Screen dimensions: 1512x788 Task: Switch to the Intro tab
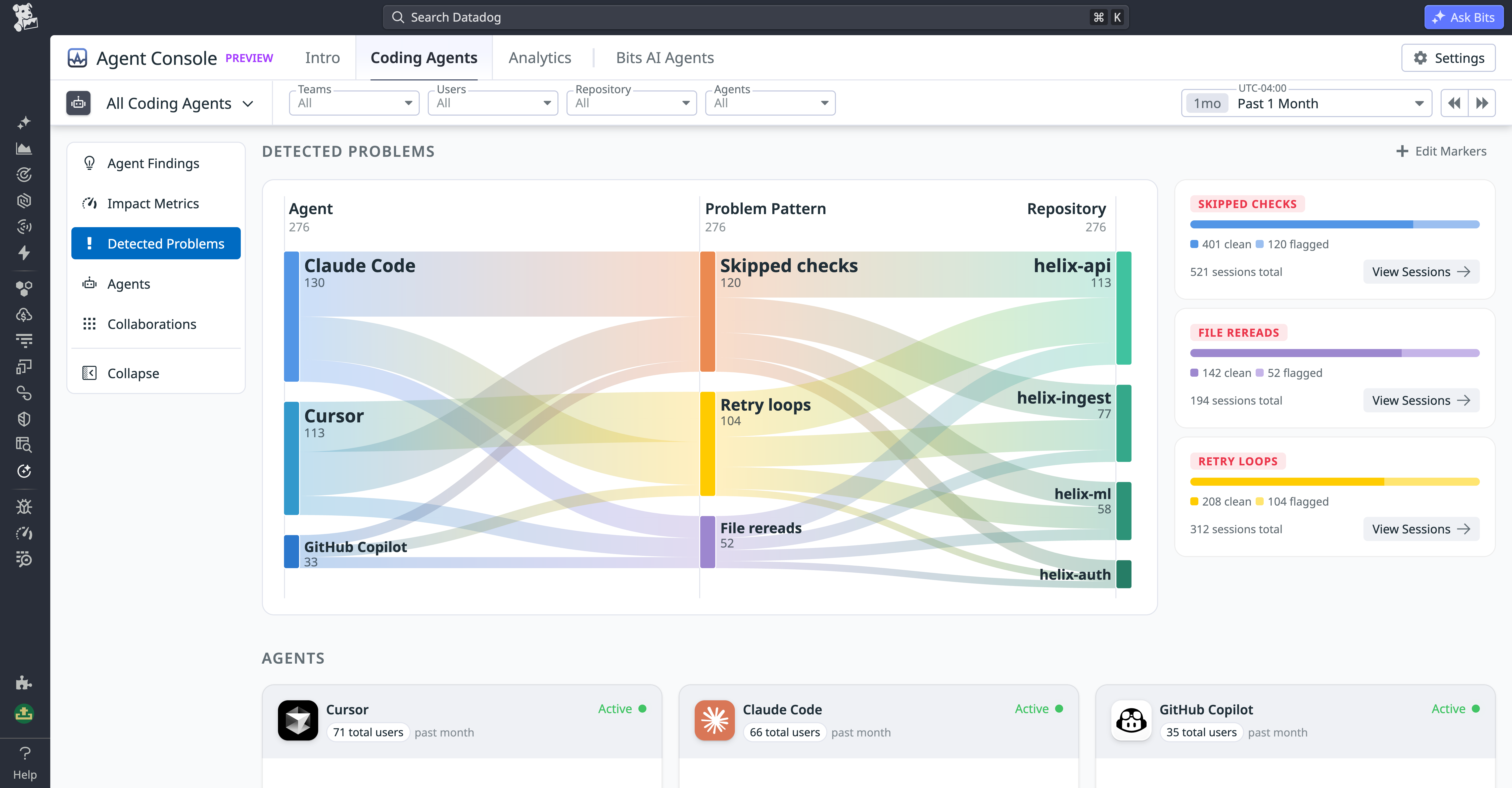click(x=322, y=58)
